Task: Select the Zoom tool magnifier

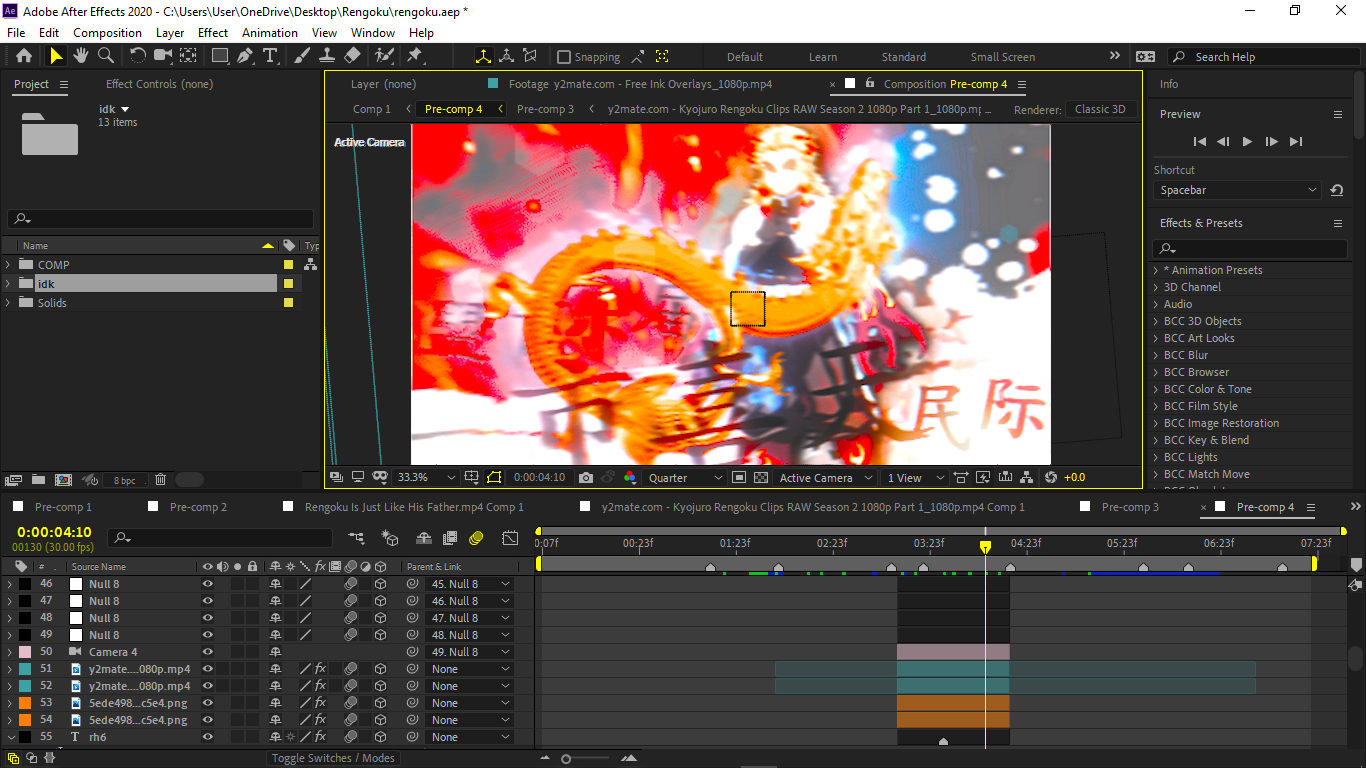Action: pyautogui.click(x=105, y=56)
